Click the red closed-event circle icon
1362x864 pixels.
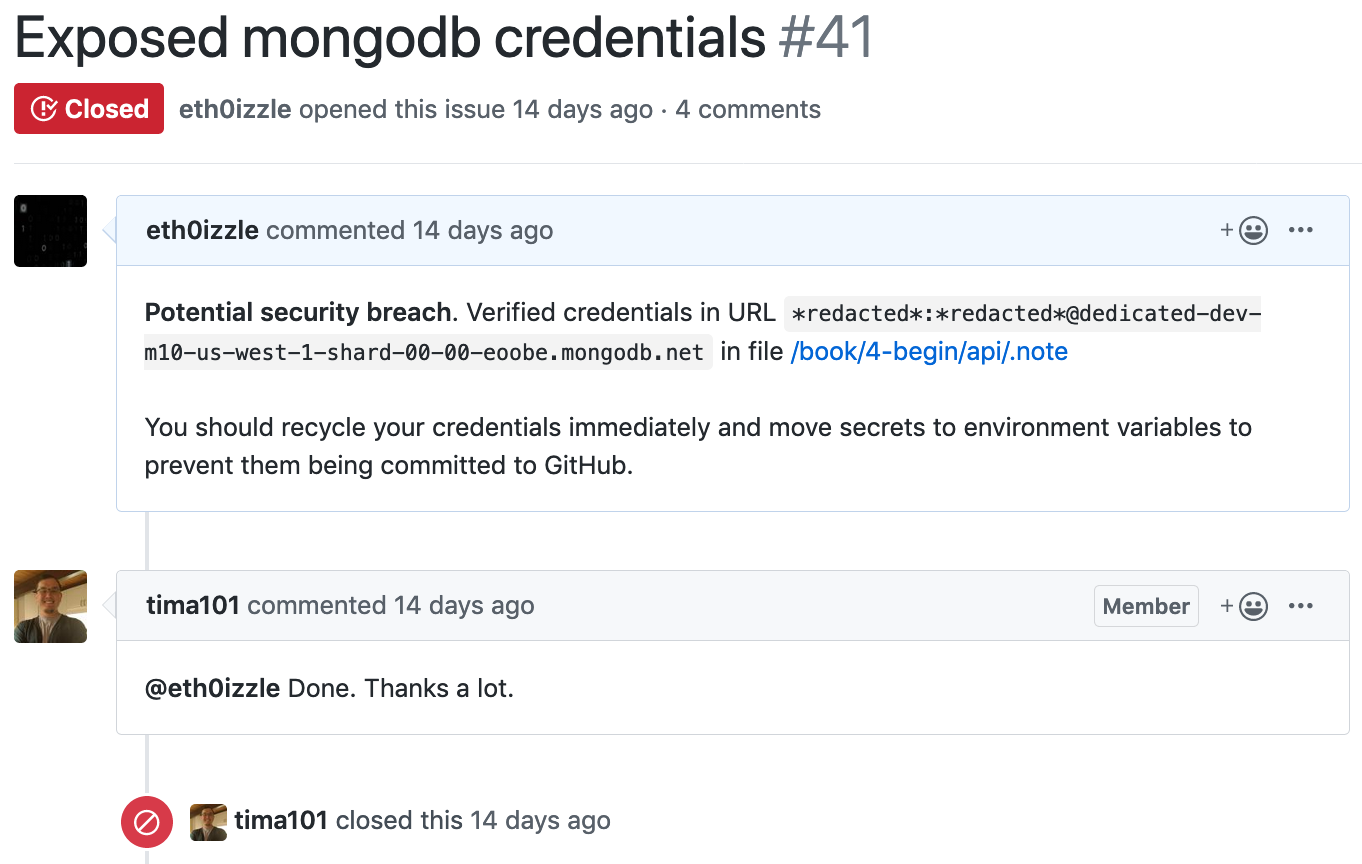coord(147,822)
